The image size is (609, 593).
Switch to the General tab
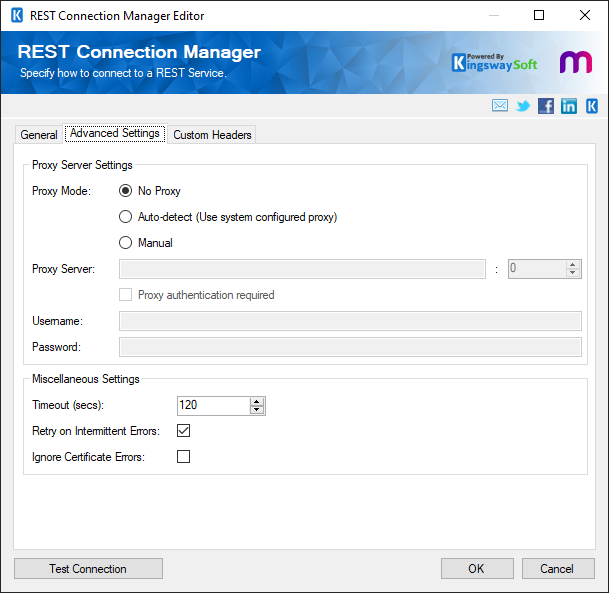(39, 135)
